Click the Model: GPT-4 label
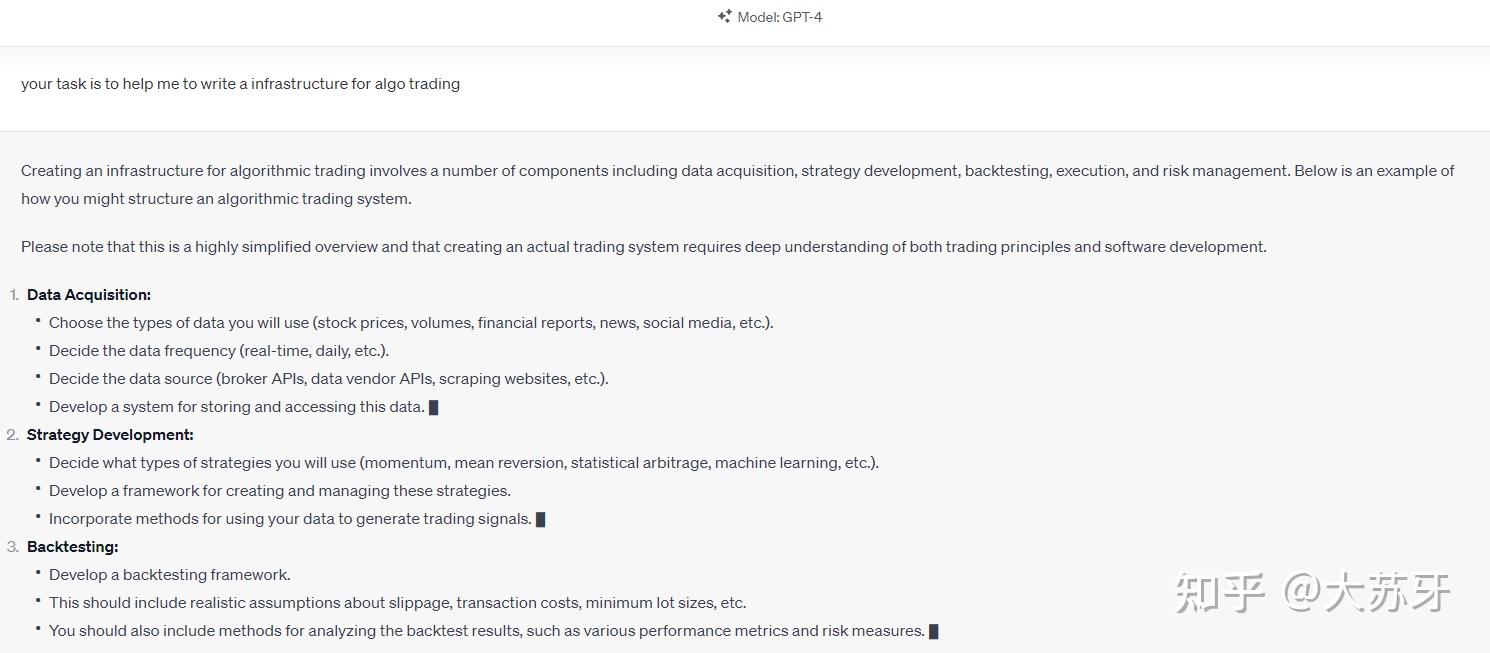Image resolution: width=1490 pixels, height=653 pixels. [x=780, y=17]
